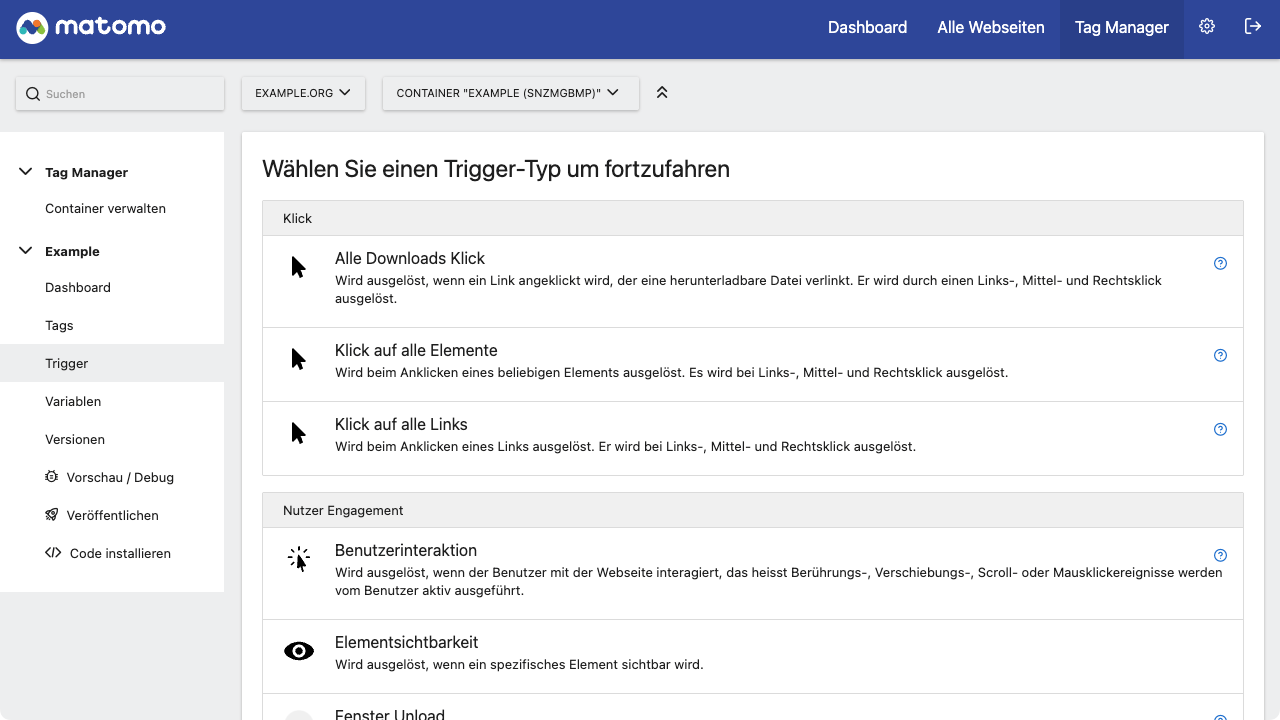Open Alle Webseiten in top navigation
Image resolution: width=1280 pixels, height=720 pixels.
pyautogui.click(x=991, y=28)
